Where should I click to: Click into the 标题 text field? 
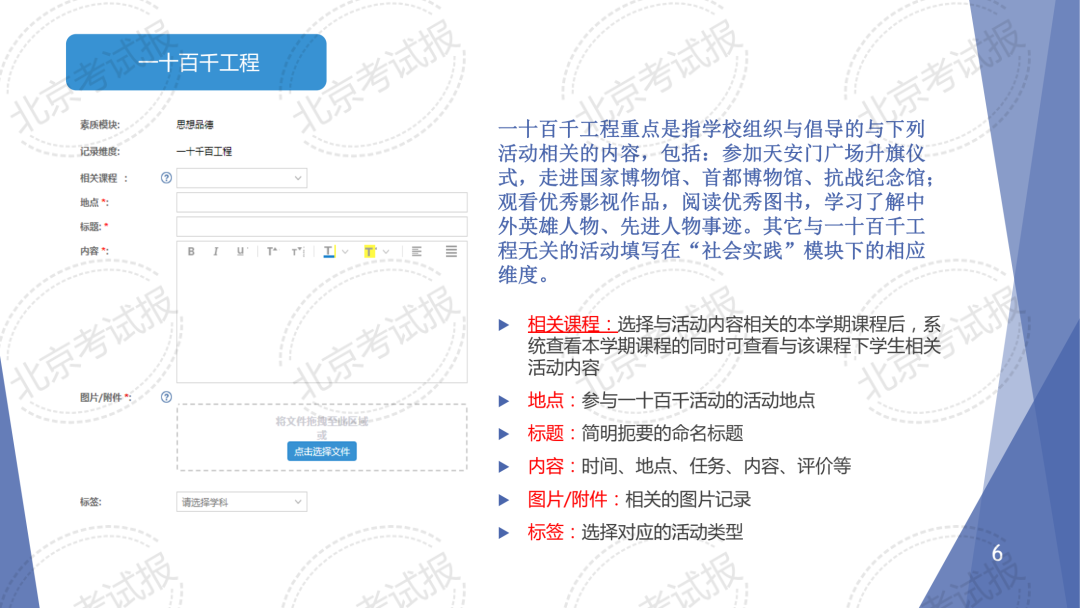(x=321, y=227)
